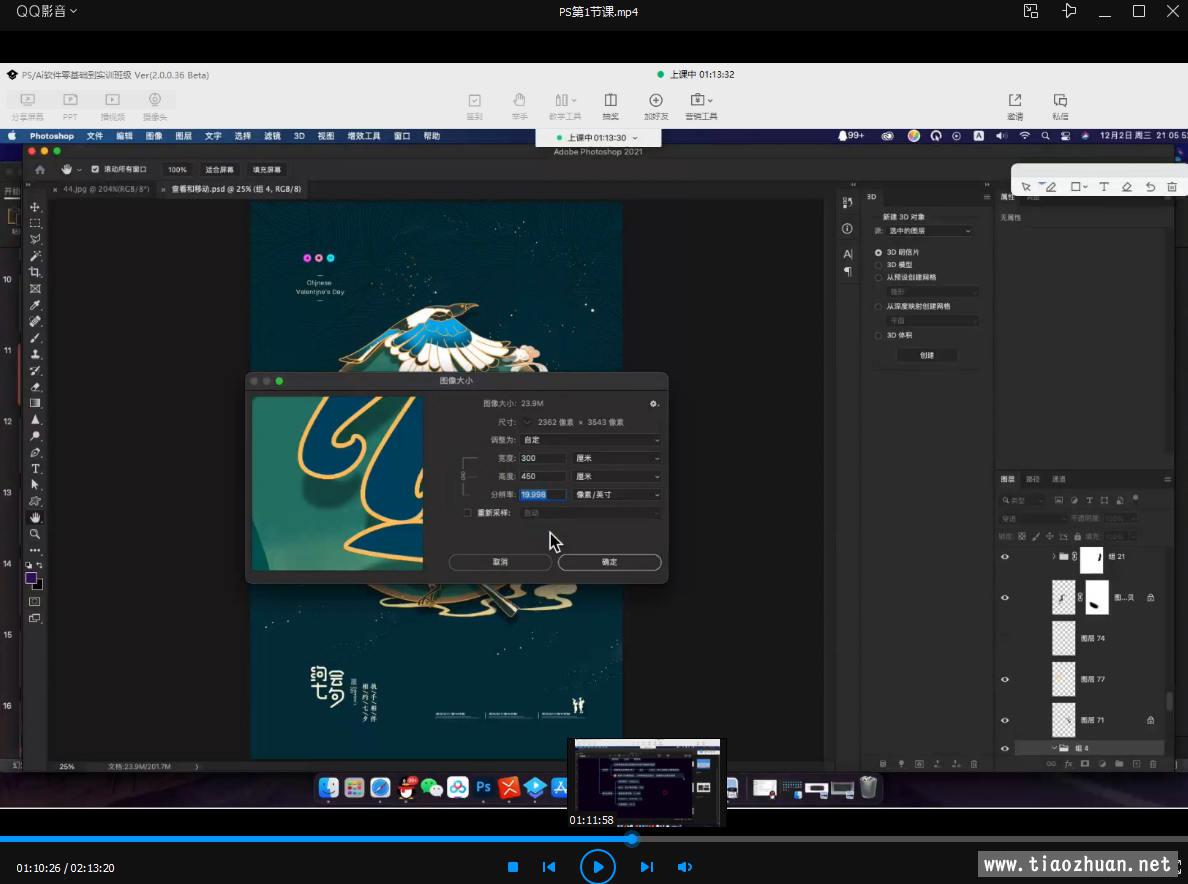1188x884 pixels.
Task: Select the Pen tool
Action: click(x=35, y=452)
